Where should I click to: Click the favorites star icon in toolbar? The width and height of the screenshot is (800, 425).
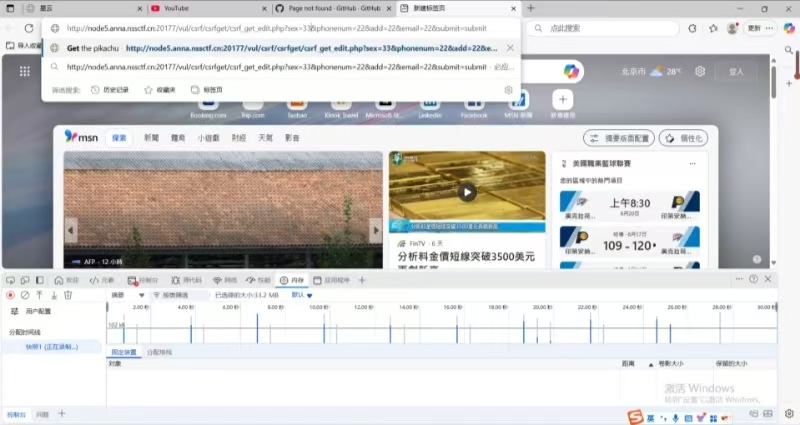[x=713, y=28]
